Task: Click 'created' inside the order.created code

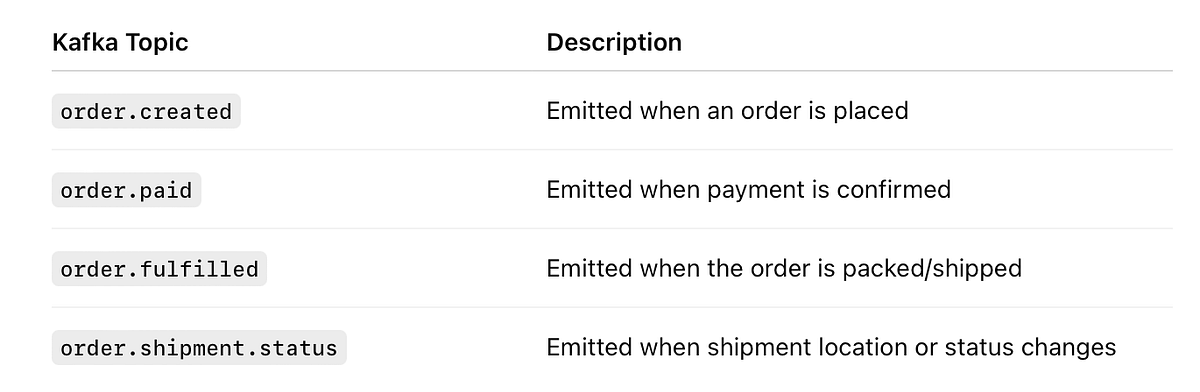Action: pyautogui.click(x=187, y=111)
